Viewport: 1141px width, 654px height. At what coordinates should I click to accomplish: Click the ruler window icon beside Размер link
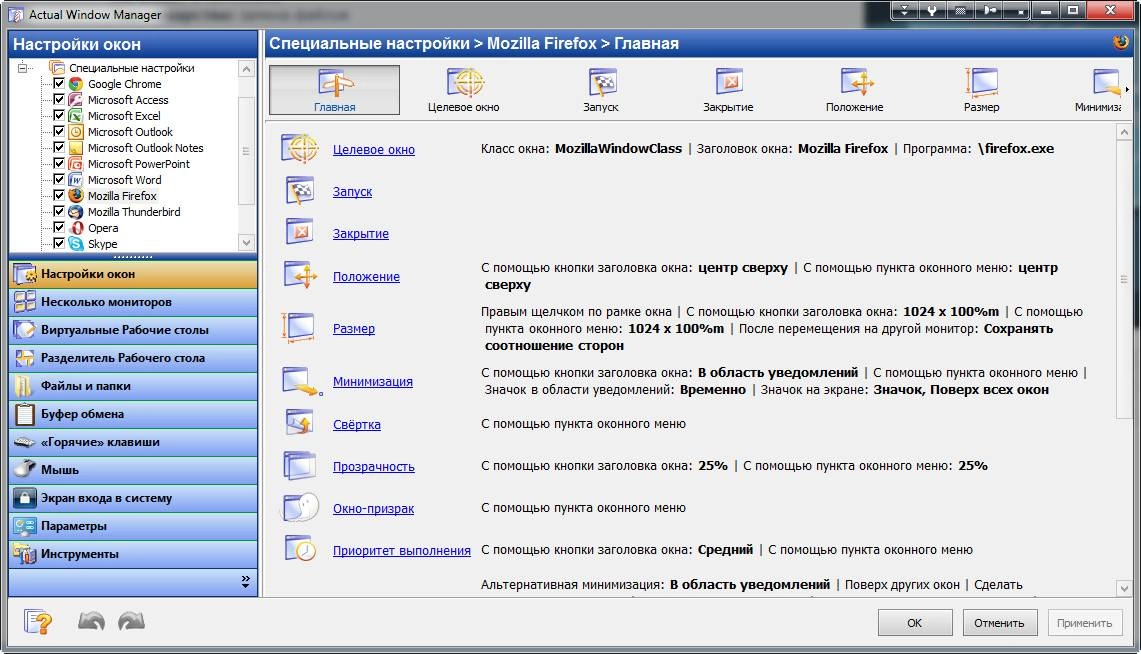point(298,327)
